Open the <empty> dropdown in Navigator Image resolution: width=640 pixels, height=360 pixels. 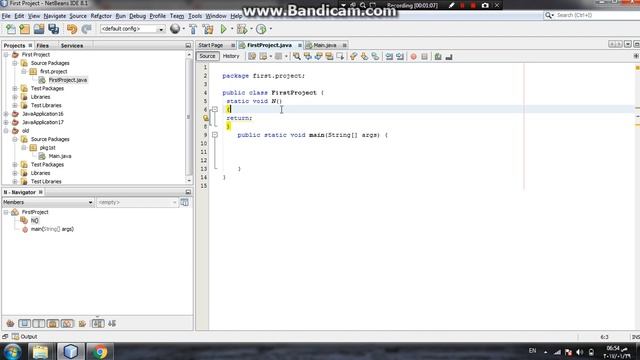pos(137,202)
